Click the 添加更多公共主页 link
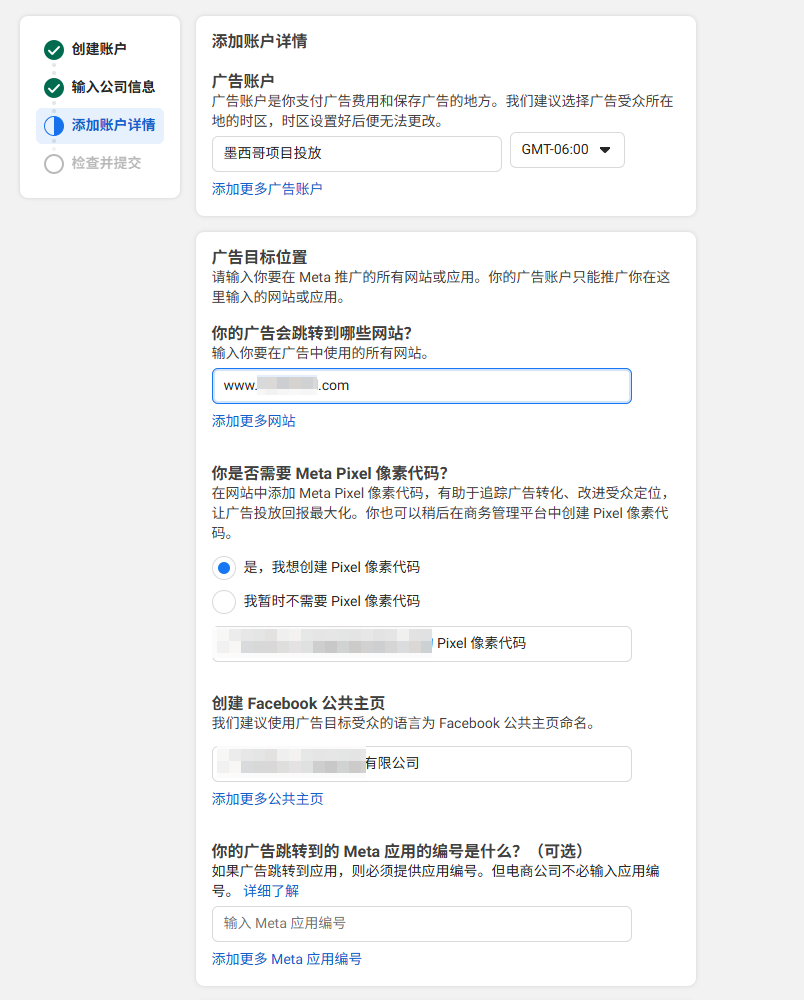 [267, 799]
